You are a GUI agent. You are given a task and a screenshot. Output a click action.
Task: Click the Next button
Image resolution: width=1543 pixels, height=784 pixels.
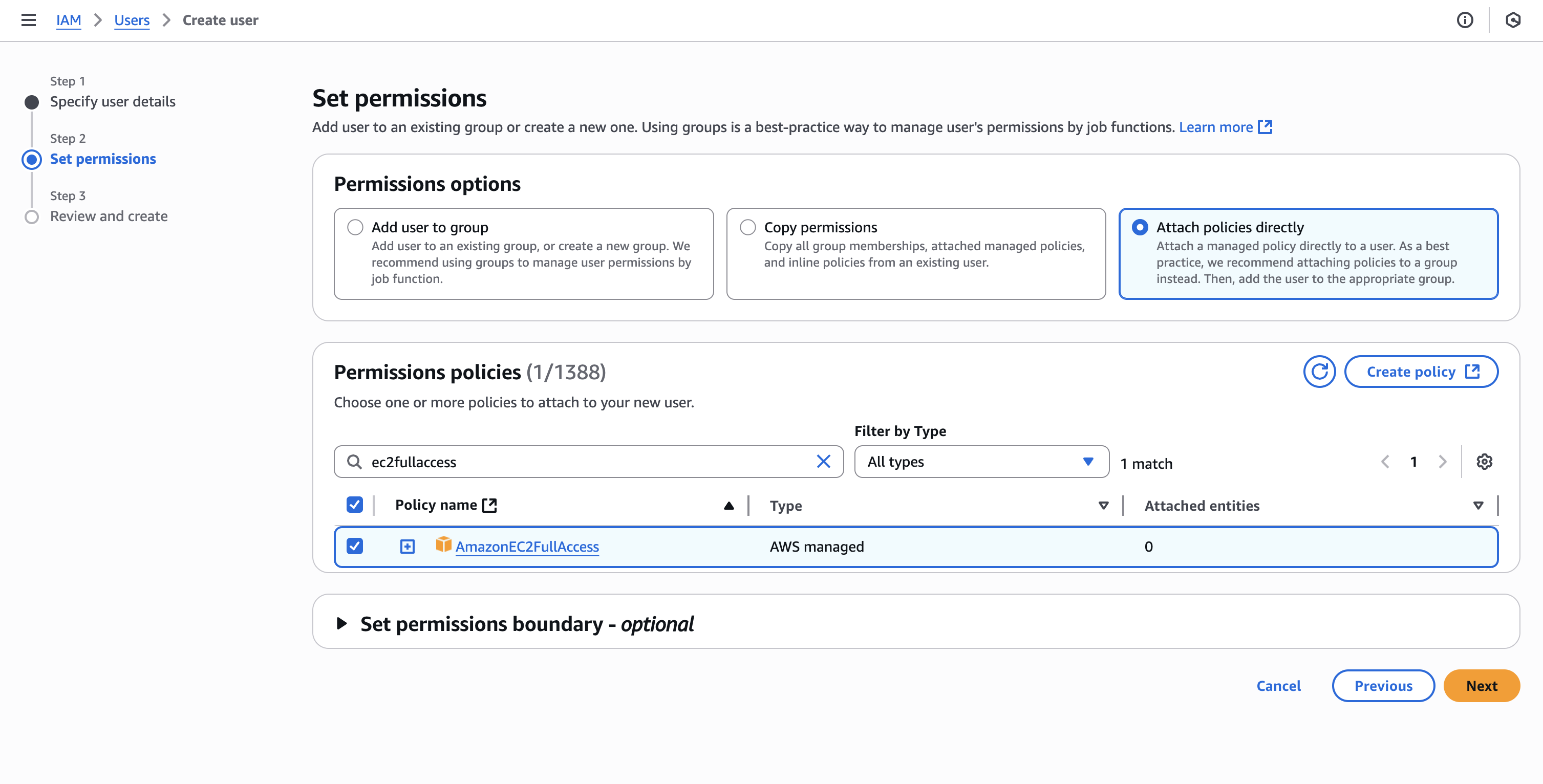point(1481,686)
